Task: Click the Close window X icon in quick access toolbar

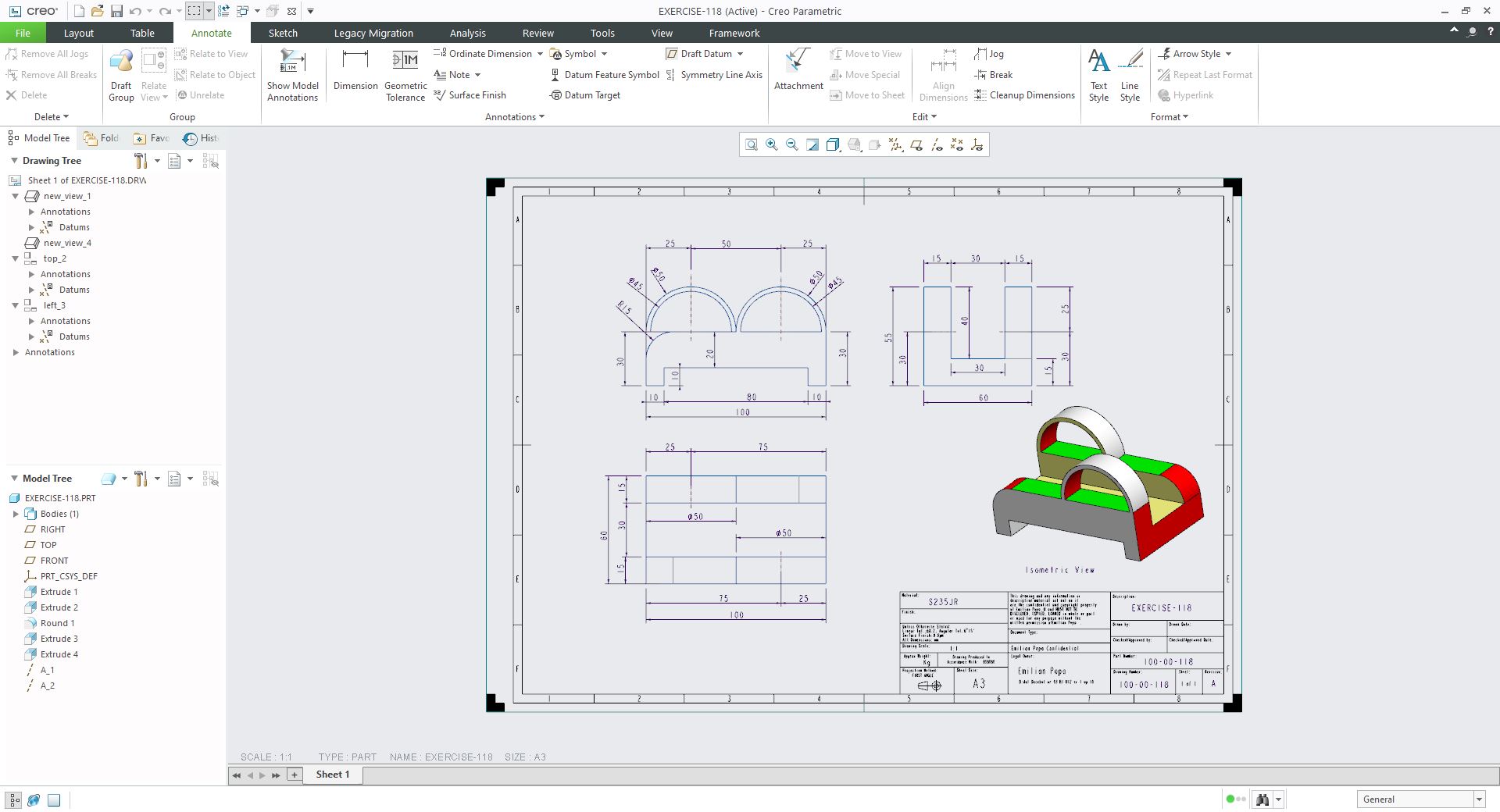Action: [x=291, y=11]
